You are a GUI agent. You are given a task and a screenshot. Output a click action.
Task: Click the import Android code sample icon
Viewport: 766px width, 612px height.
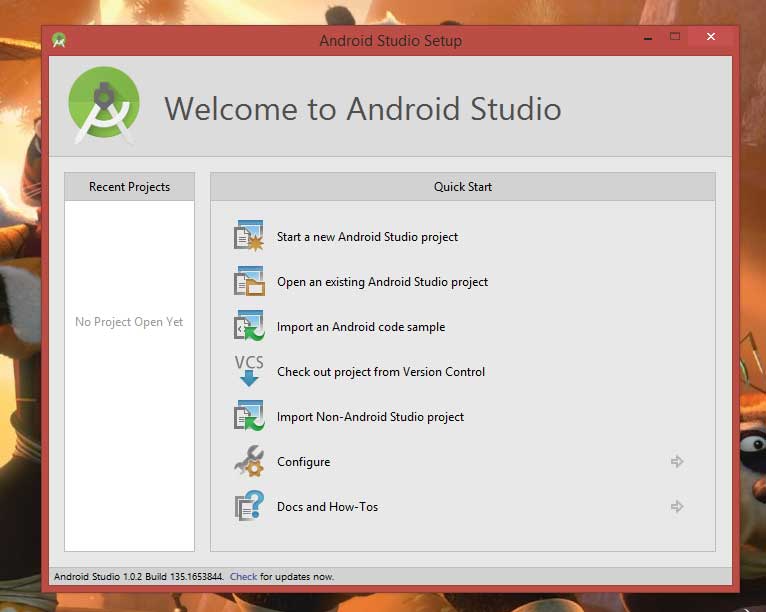click(249, 326)
